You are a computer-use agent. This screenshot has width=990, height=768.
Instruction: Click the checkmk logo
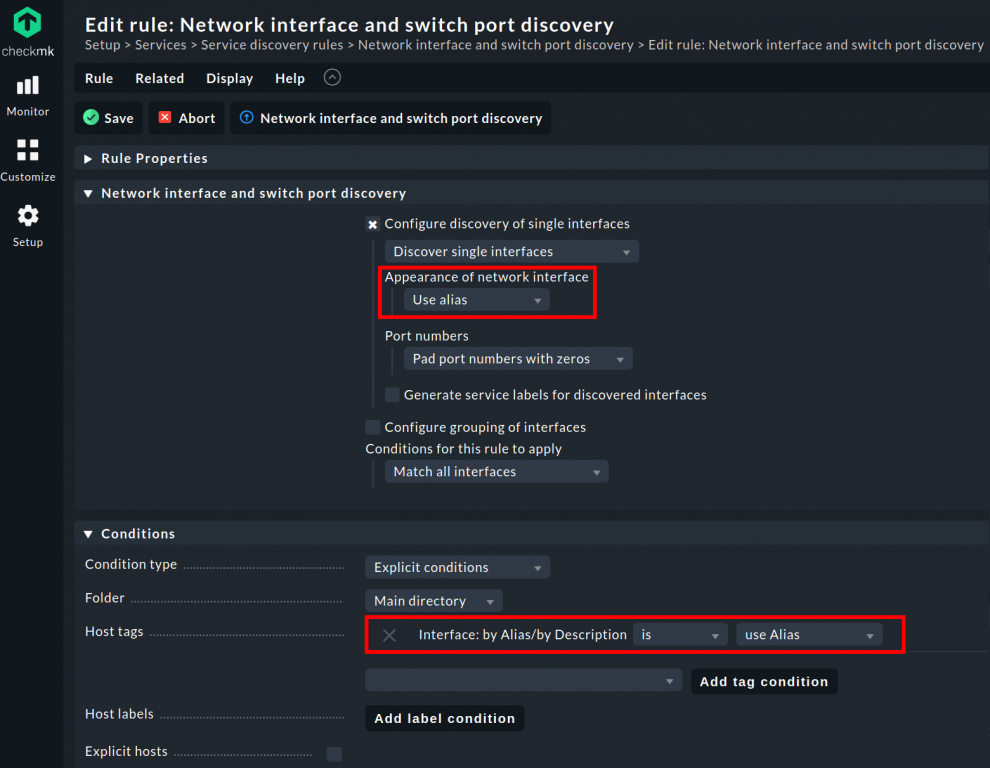point(28,24)
